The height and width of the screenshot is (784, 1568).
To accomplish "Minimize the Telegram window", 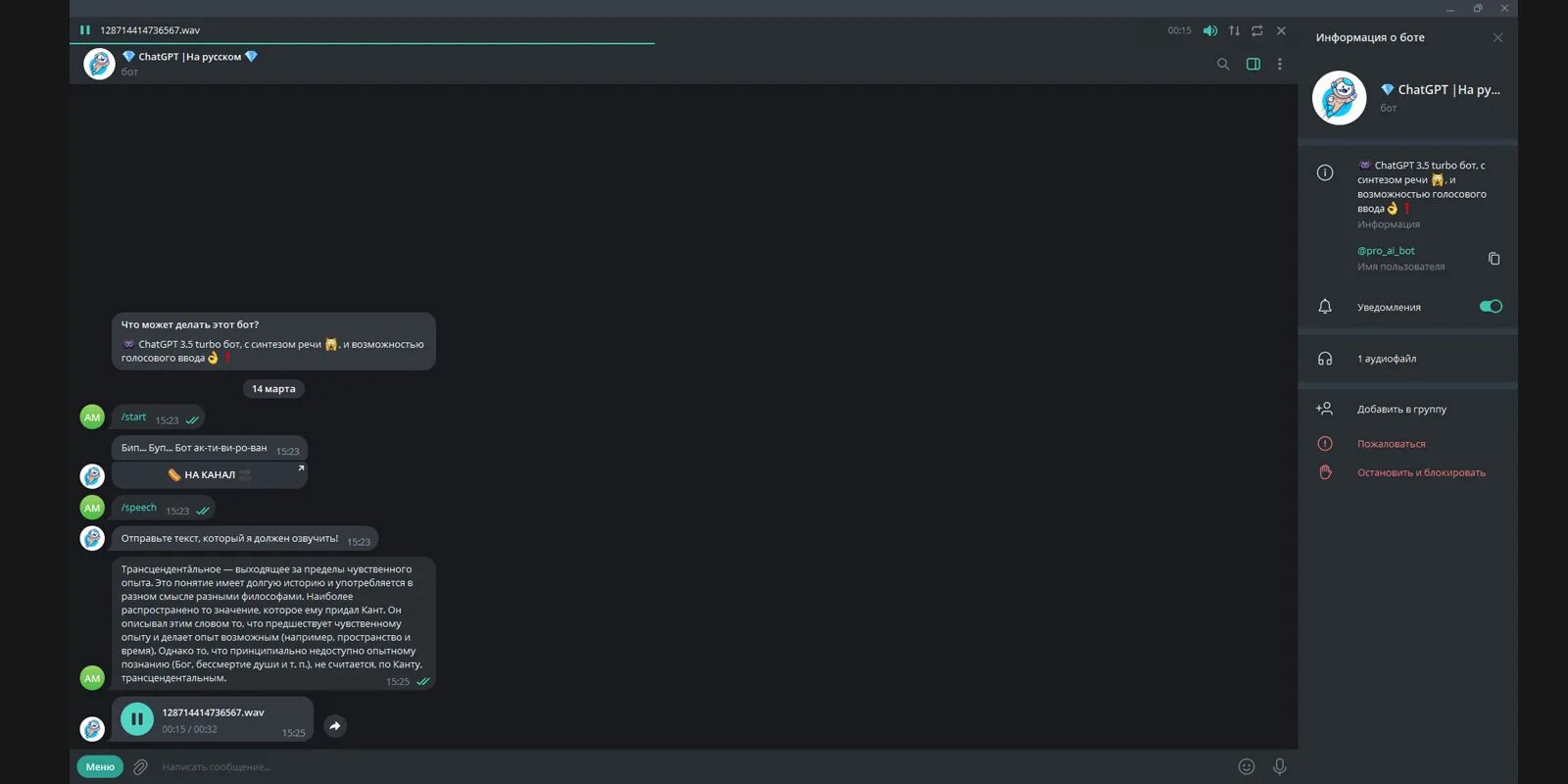I will 1450,8.
